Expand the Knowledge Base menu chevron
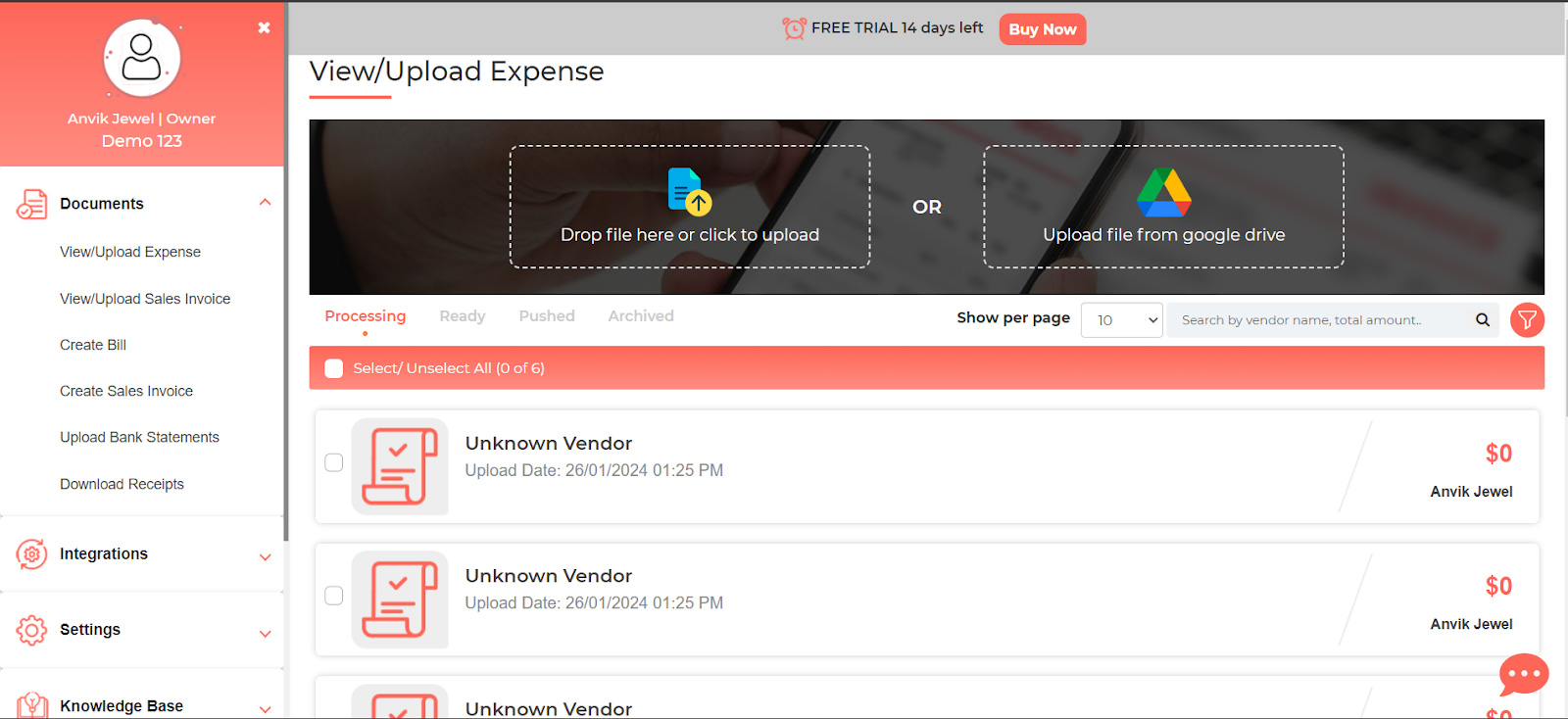The width and height of the screenshot is (1568, 719). [x=265, y=709]
